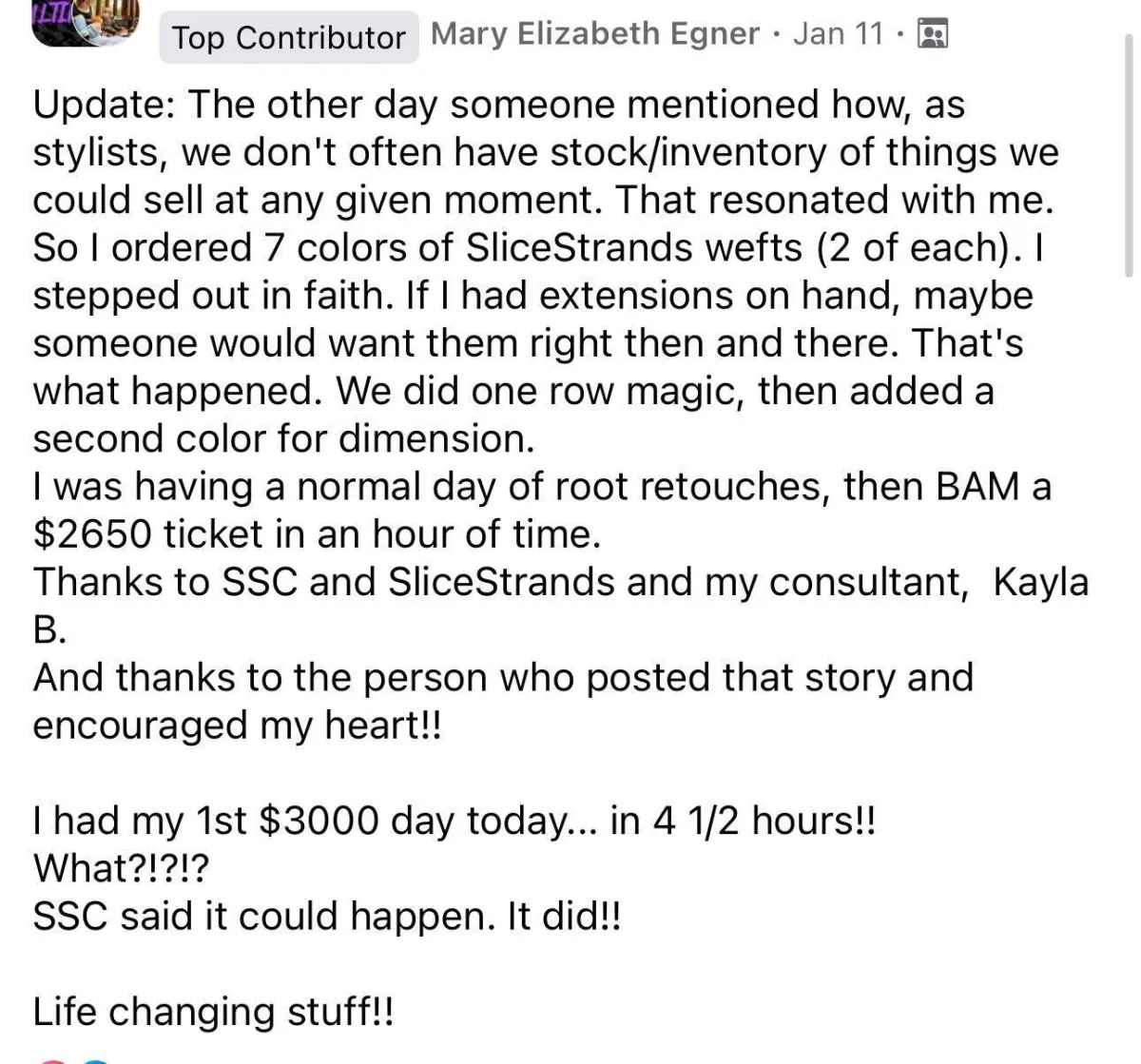1141x1064 pixels.
Task: Open the Jan 11 post timestamp
Action: coord(838,34)
